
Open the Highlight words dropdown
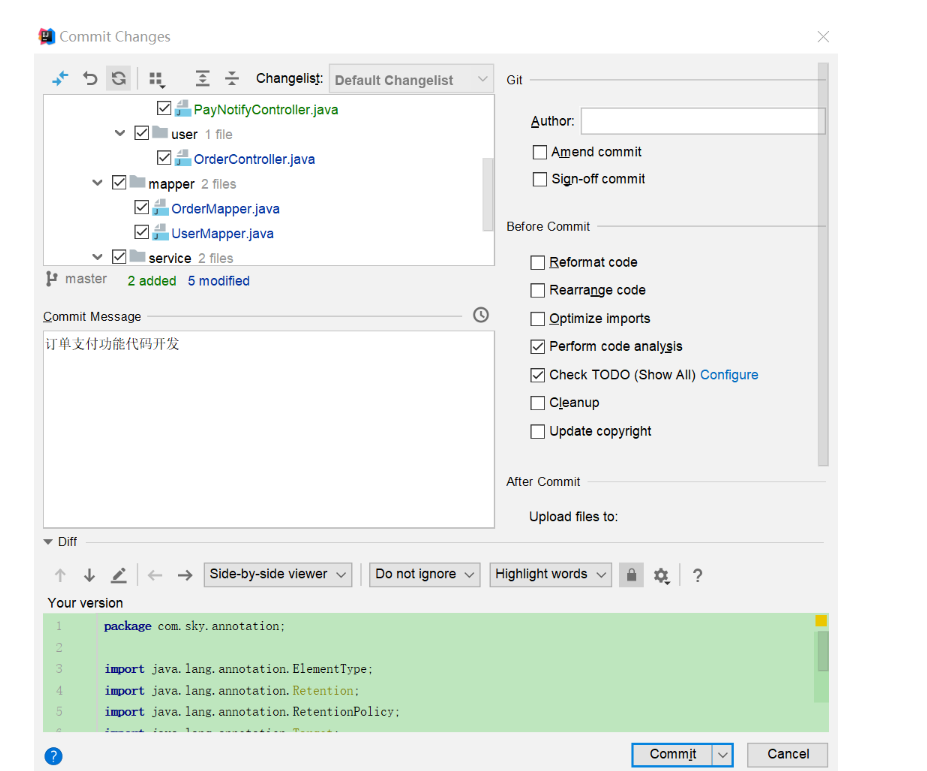click(550, 575)
